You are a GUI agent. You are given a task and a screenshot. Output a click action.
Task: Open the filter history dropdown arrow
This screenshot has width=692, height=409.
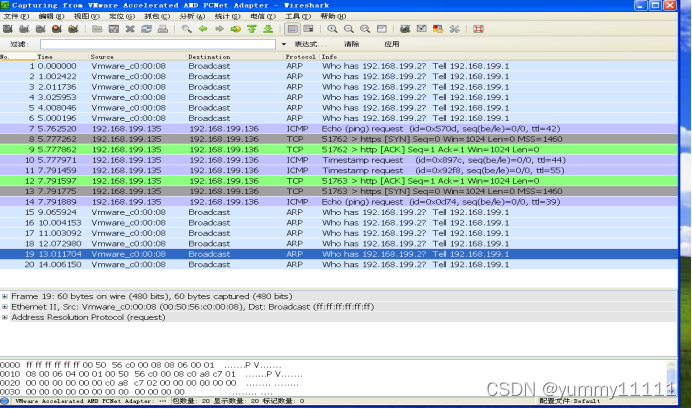click(x=285, y=45)
